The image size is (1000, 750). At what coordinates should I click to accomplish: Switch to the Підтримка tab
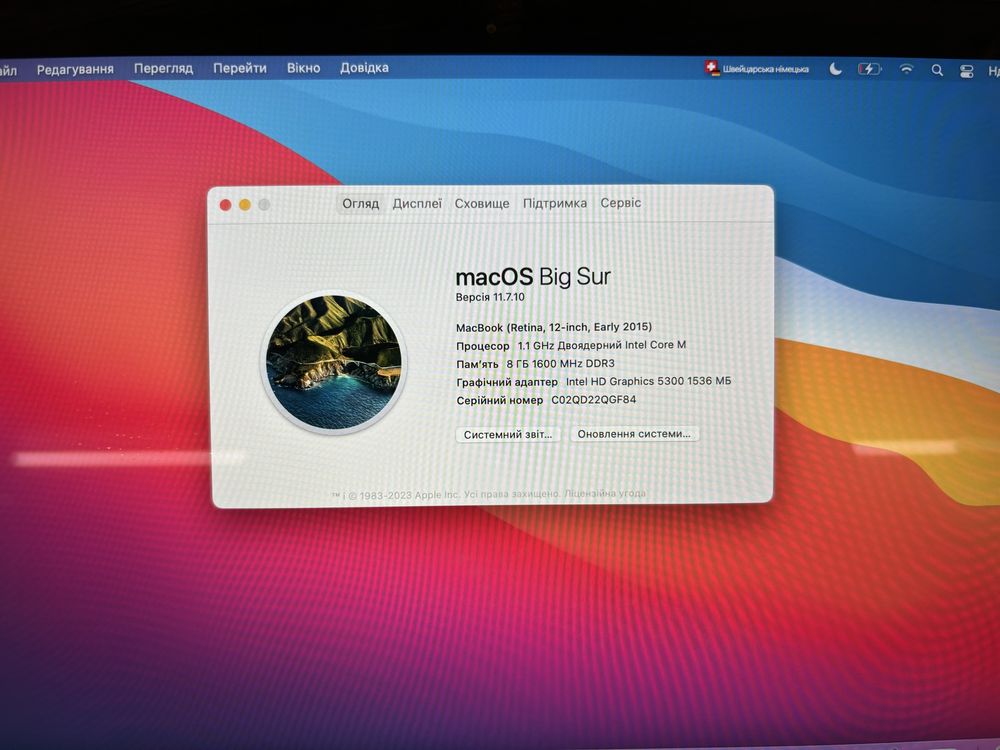click(555, 203)
